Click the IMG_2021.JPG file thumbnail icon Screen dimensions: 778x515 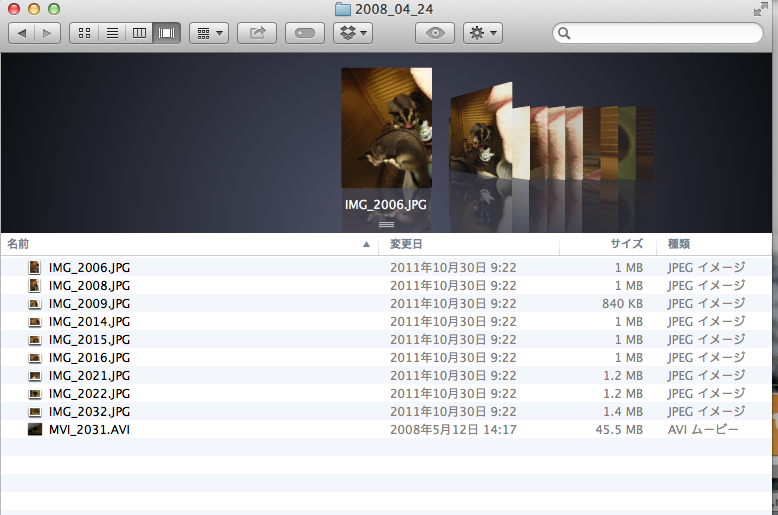(x=35, y=376)
